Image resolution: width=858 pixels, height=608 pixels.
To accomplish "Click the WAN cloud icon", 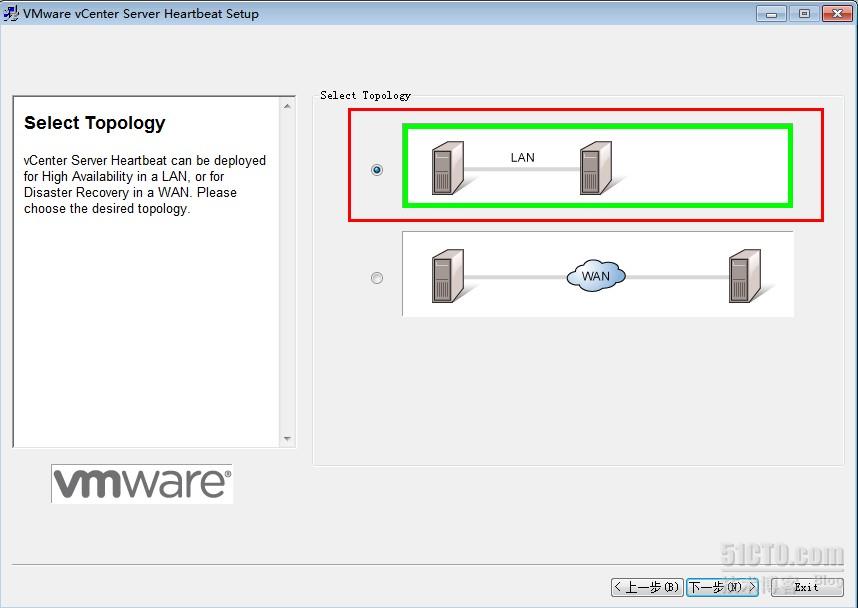I will tap(596, 275).
